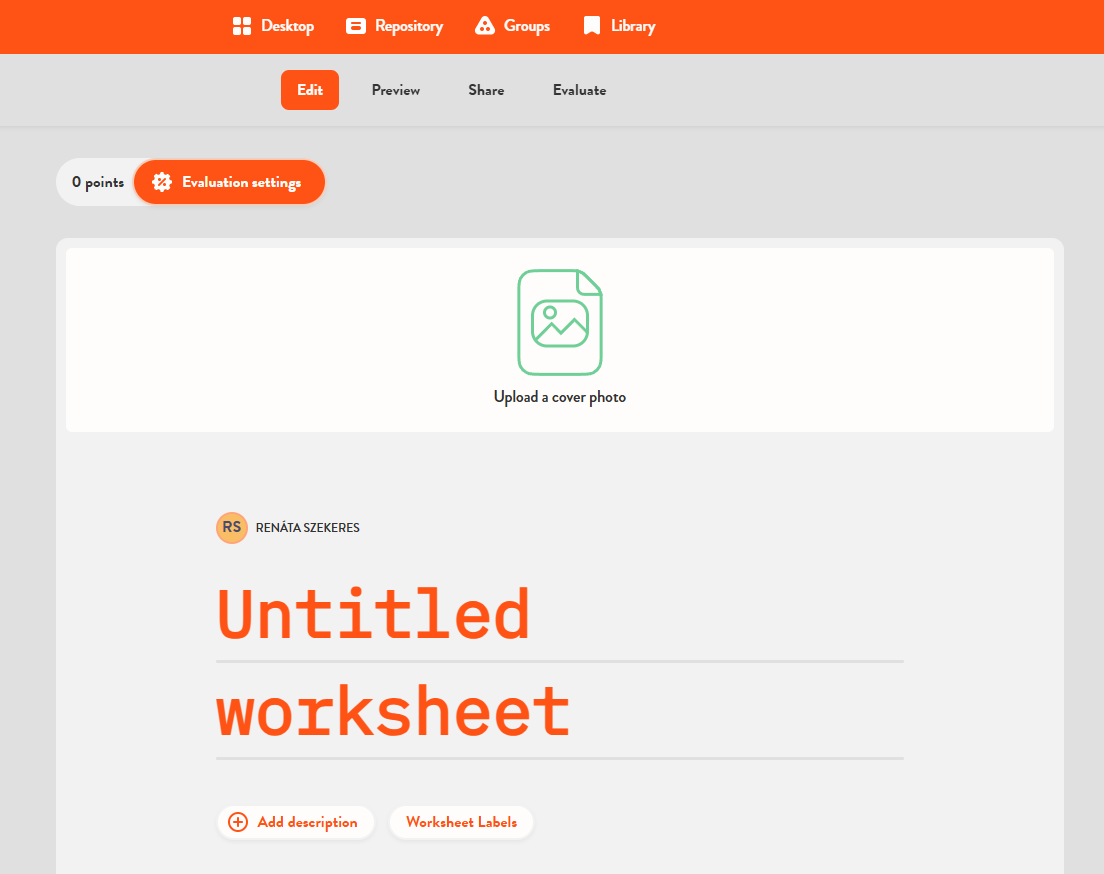1104x874 pixels.
Task: Click the Desktop grid icon
Action: [241, 26]
